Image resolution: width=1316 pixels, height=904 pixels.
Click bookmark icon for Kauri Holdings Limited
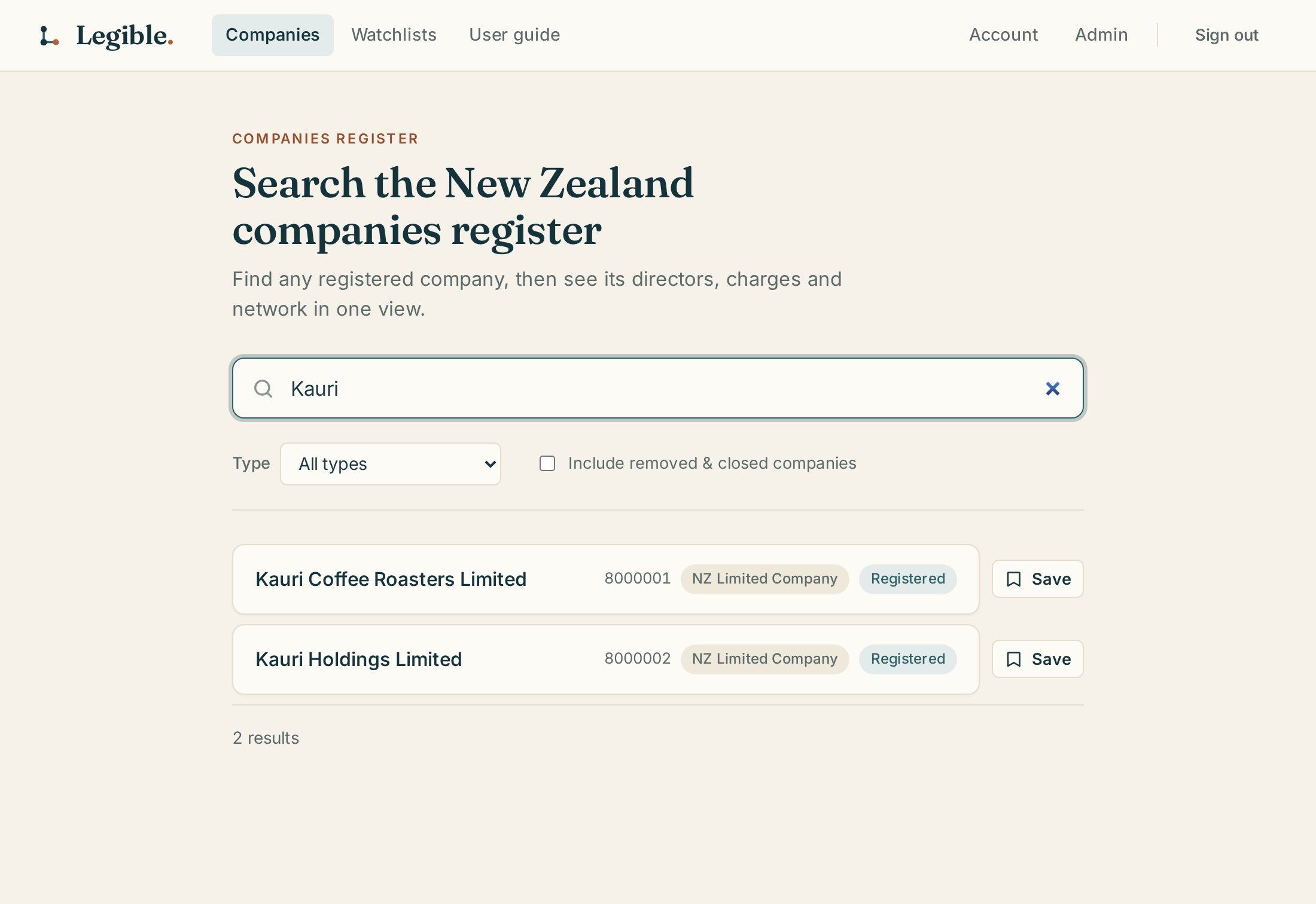click(1014, 659)
